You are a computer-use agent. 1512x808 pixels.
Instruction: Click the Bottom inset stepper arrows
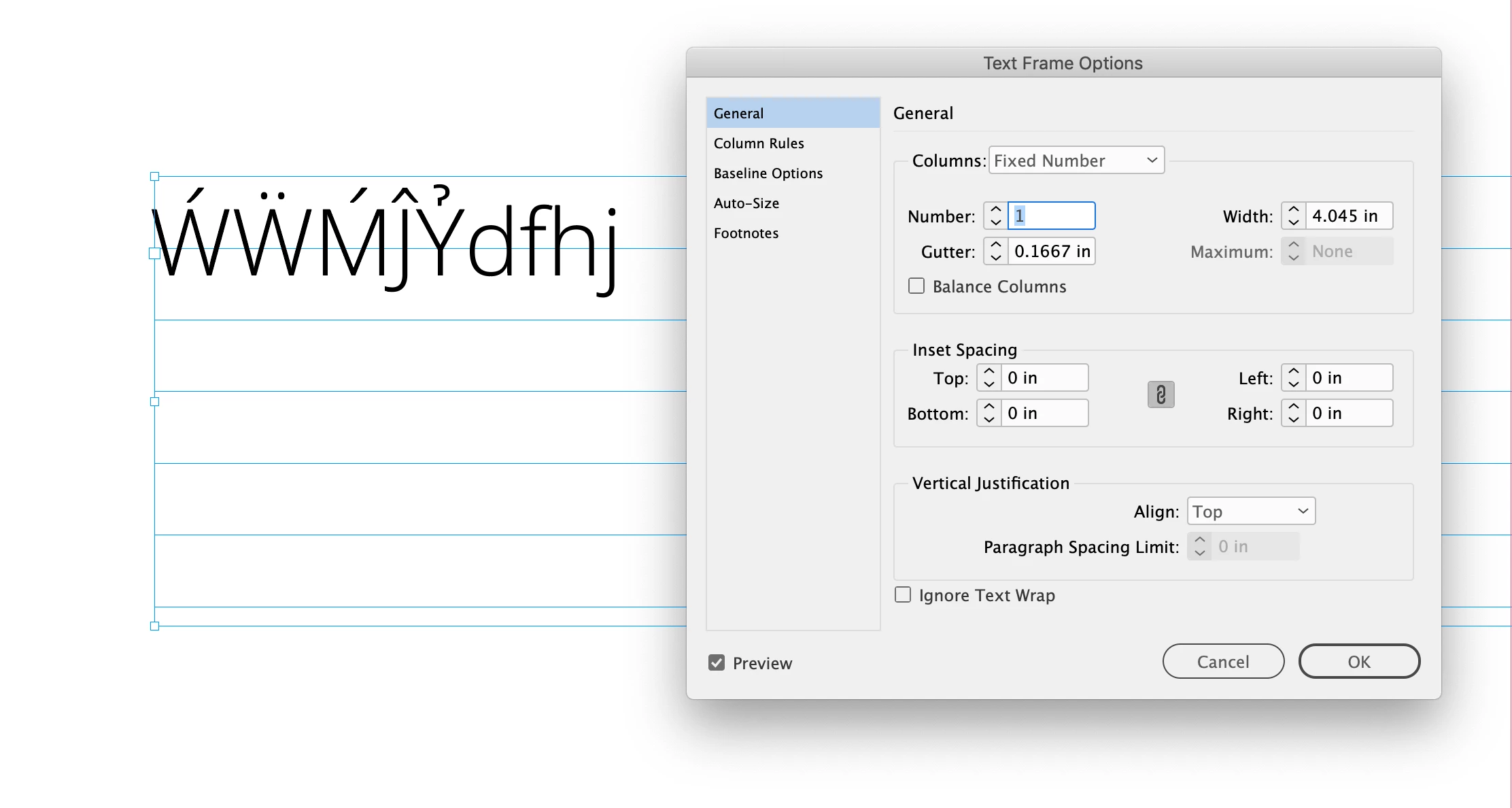tap(989, 413)
